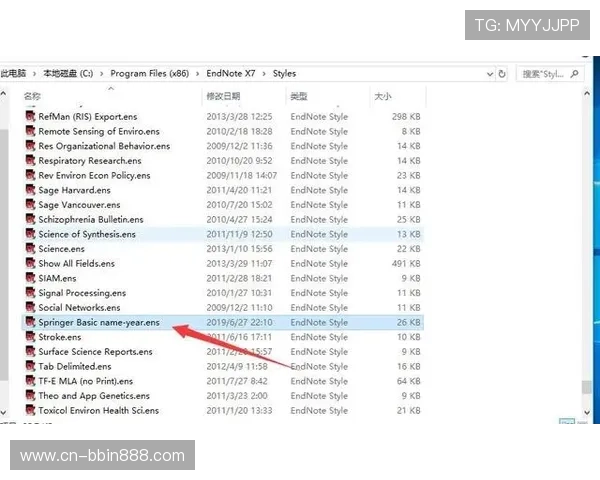The height and width of the screenshot is (480, 600).
Task: Open Program Files (x86) breadcrumb
Action: (x=150, y=73)
